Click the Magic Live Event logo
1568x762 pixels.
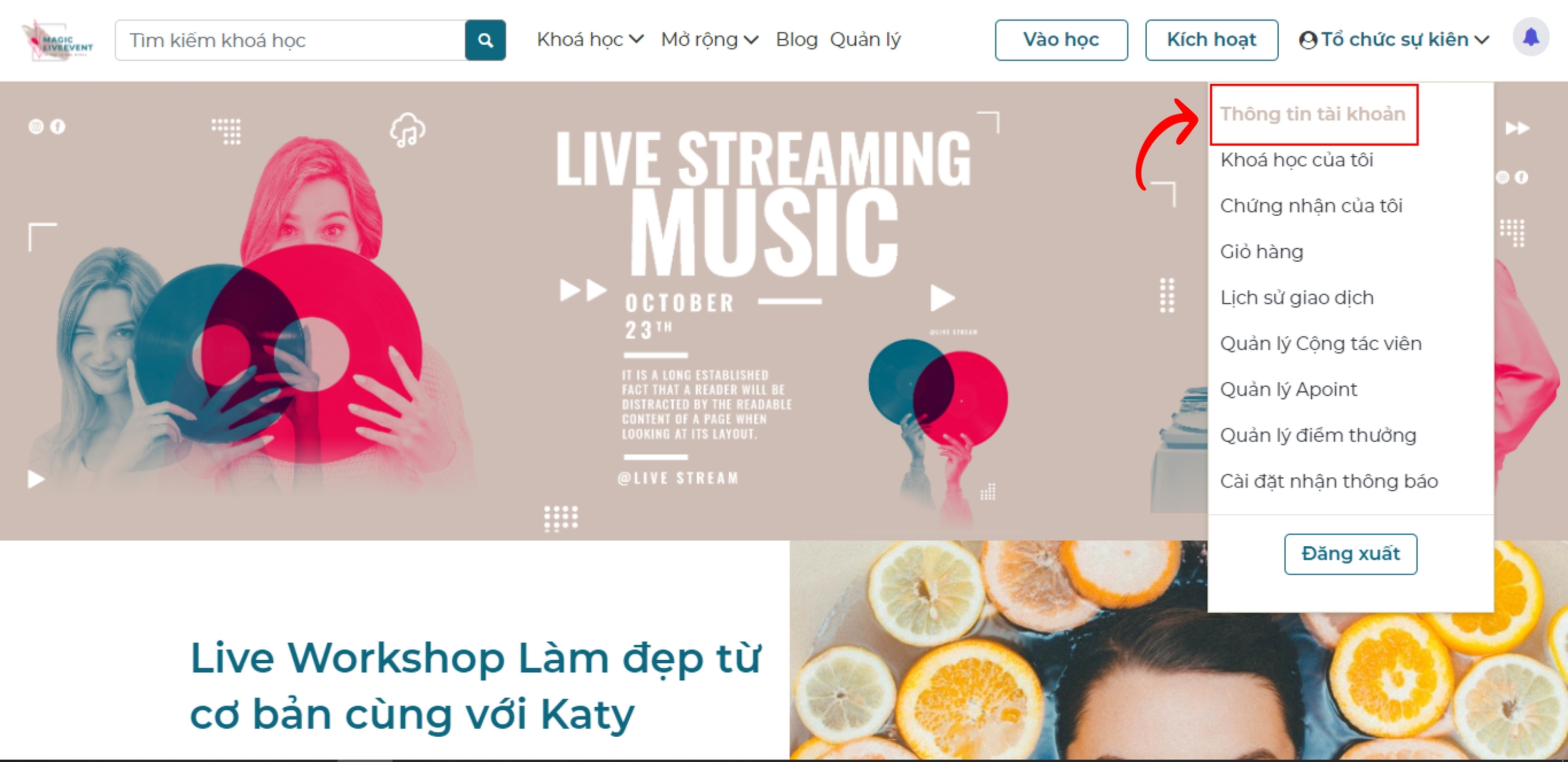pos(57,41)
